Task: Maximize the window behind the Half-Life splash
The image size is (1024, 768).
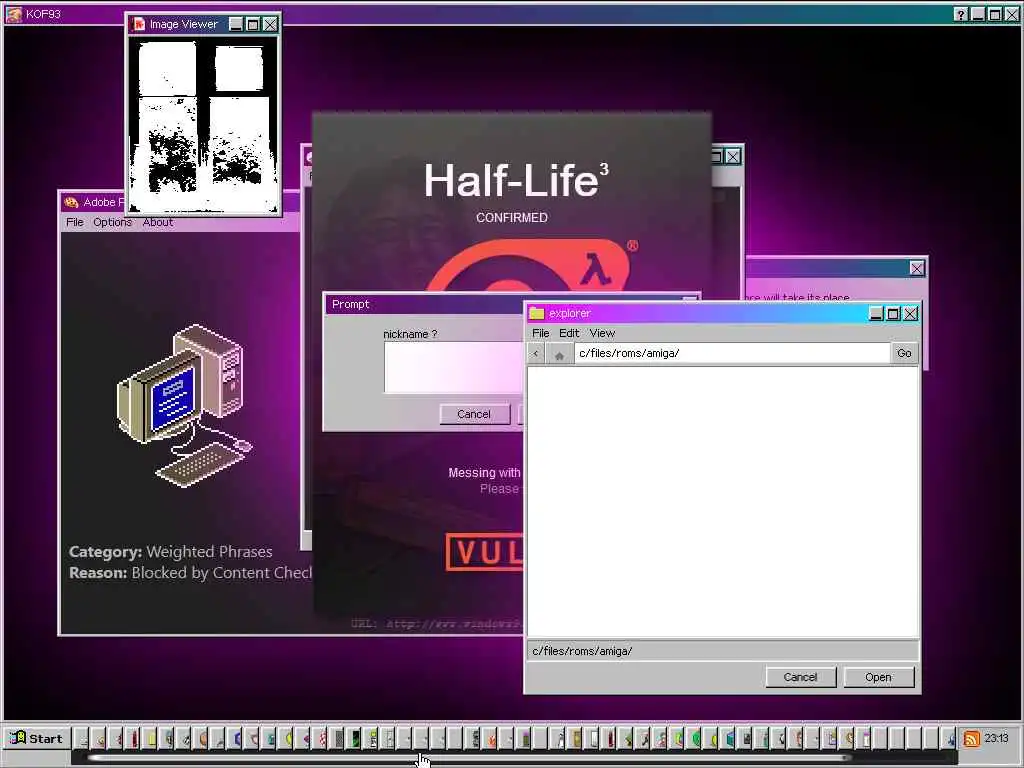Action: [x=716, y=157]
